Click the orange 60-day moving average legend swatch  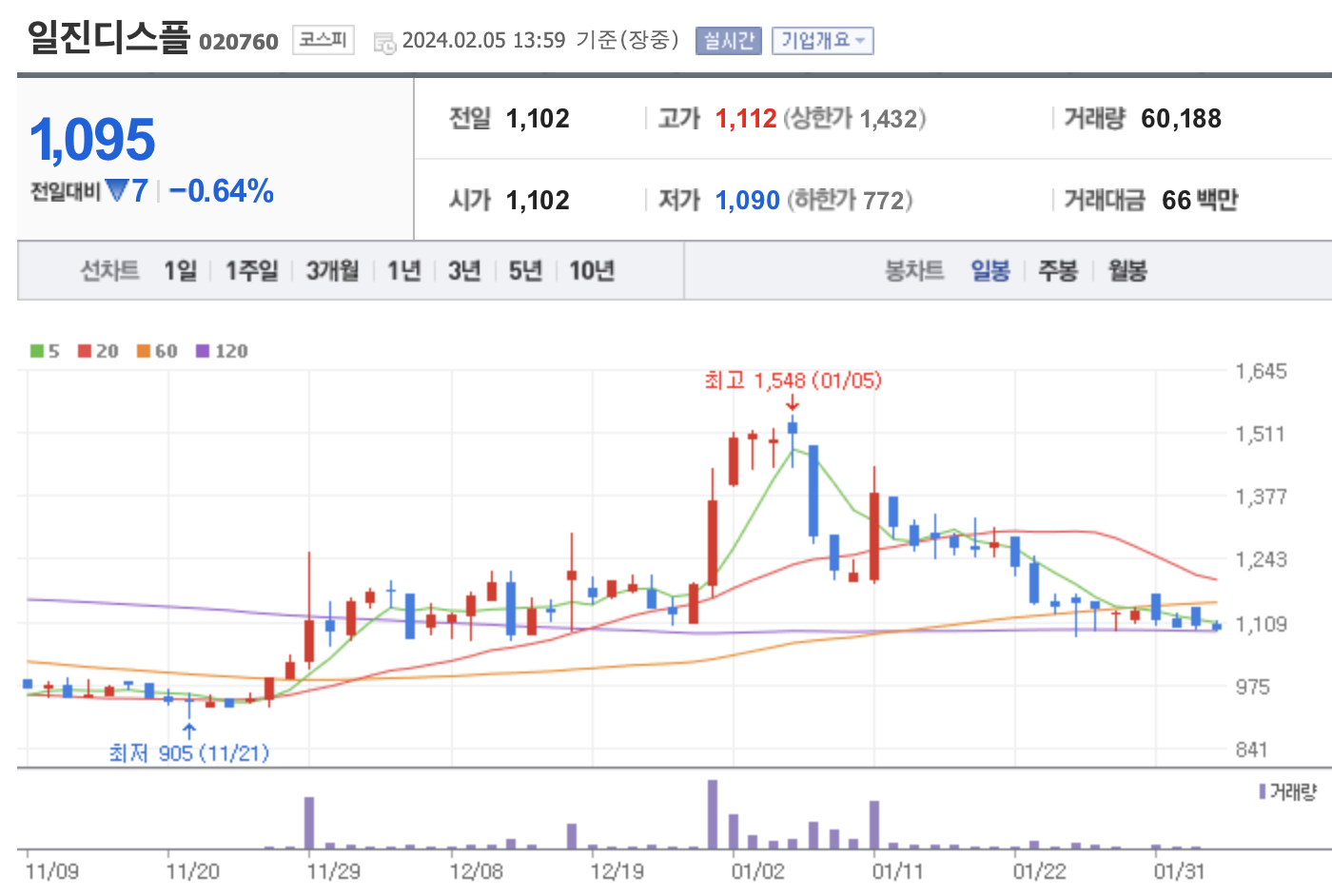point(144,351)
